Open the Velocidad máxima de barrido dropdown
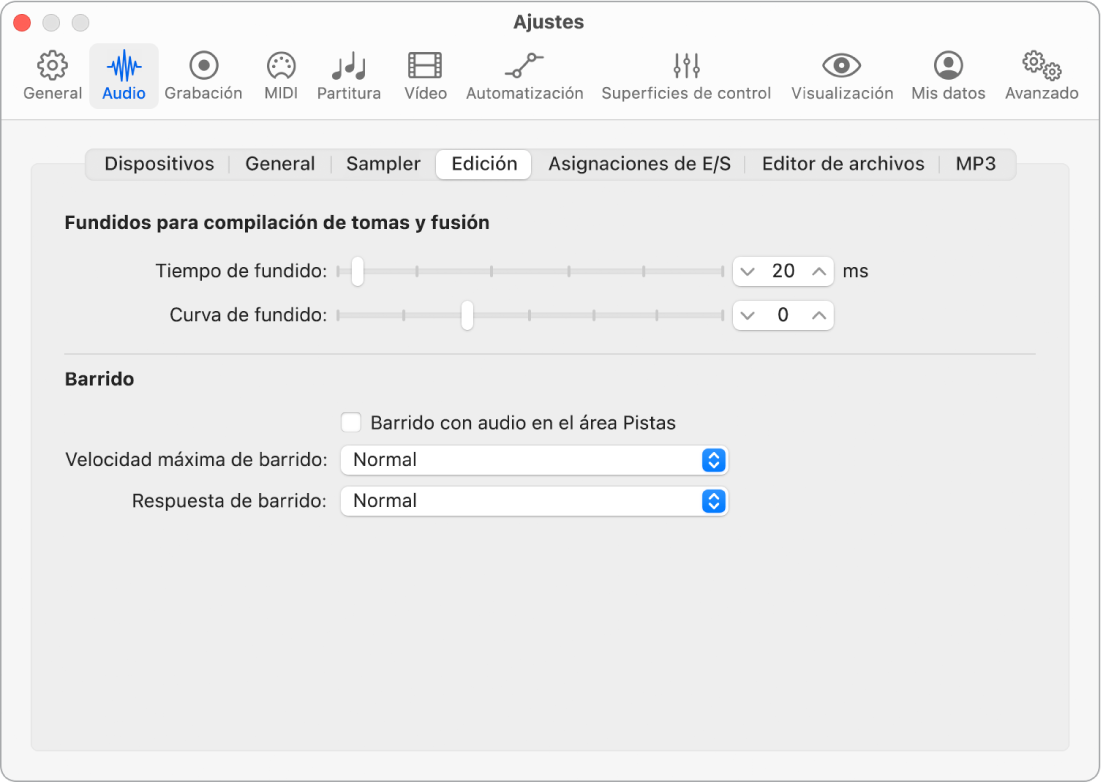 (714, 460)
